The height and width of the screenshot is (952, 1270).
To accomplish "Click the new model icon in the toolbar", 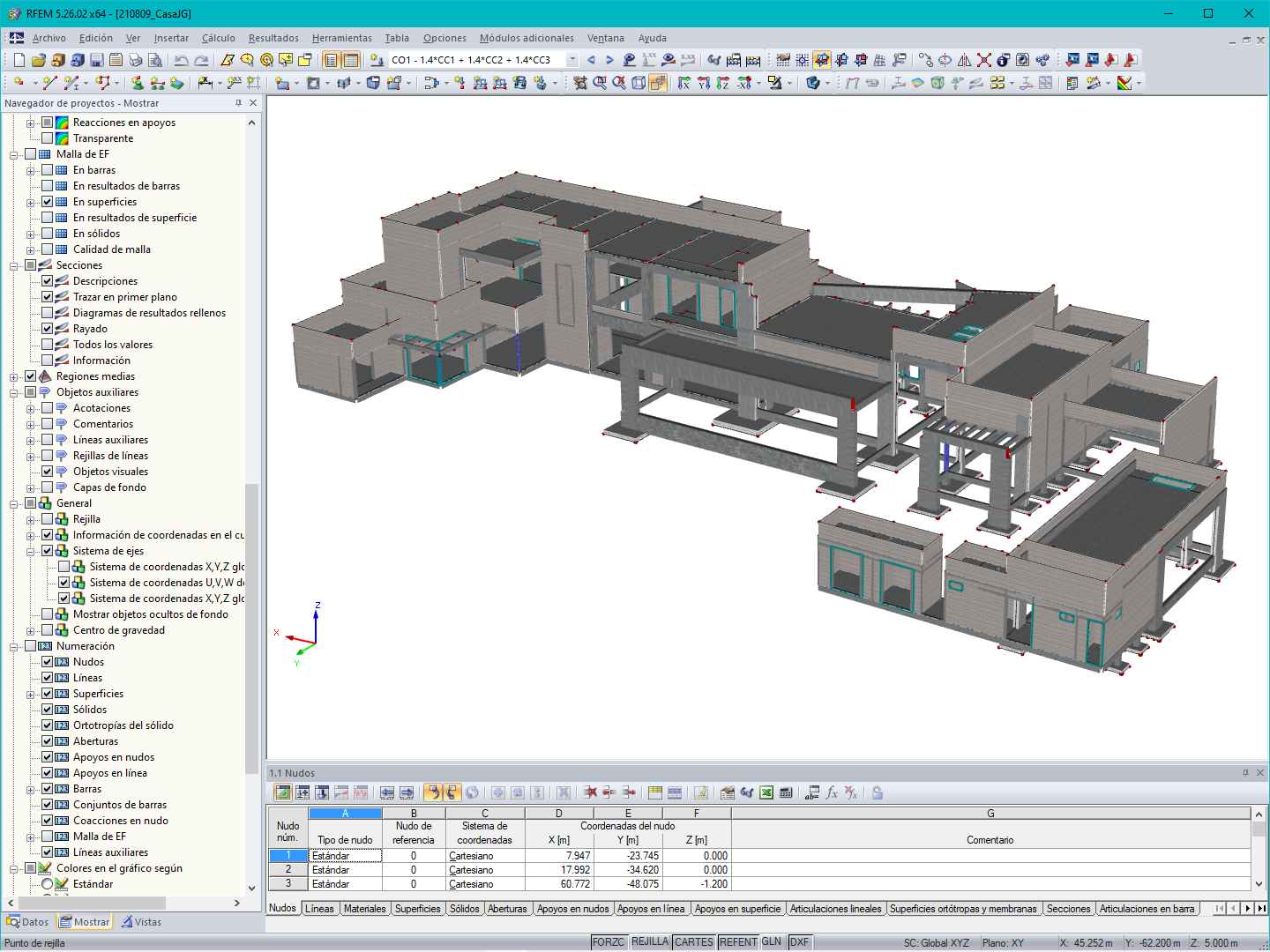I will click(17, 59).
